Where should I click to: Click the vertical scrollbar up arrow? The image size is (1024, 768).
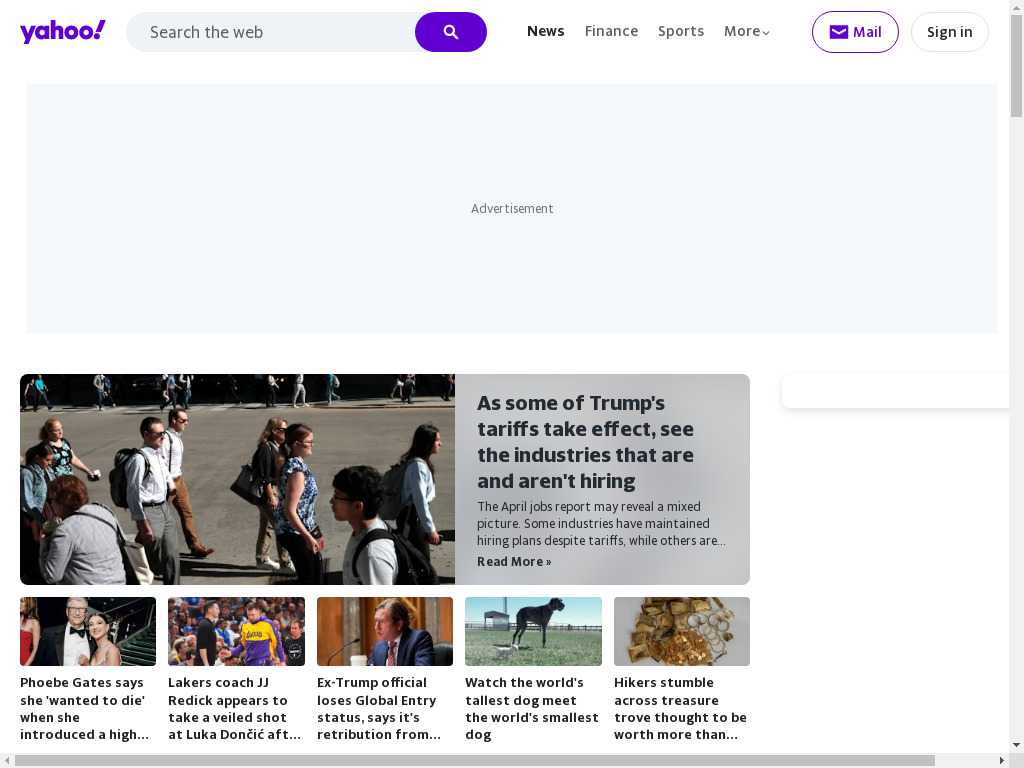point(1016,6)
